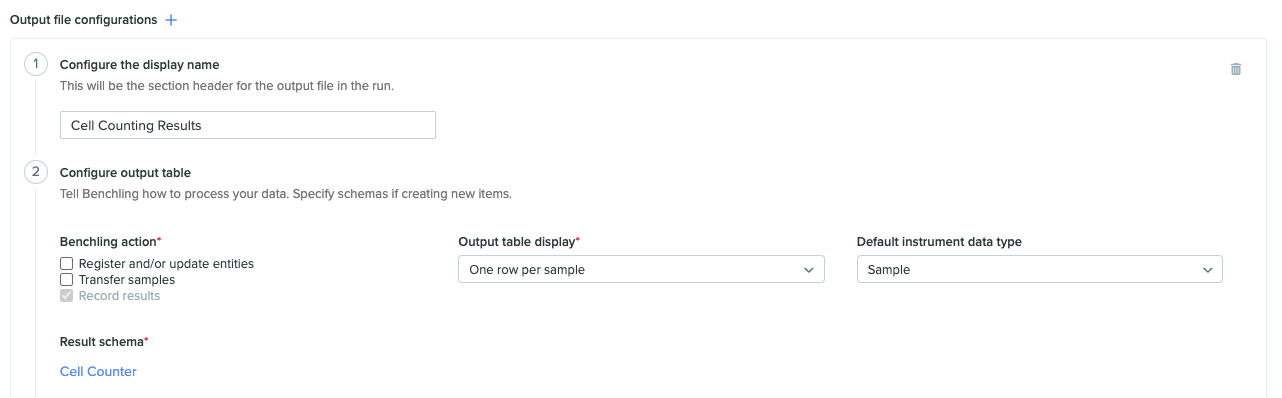Select the Configure the display name heading
The height and width of the screenshot is (398, 1282).
pyautogui.click(x=140, y=65)
